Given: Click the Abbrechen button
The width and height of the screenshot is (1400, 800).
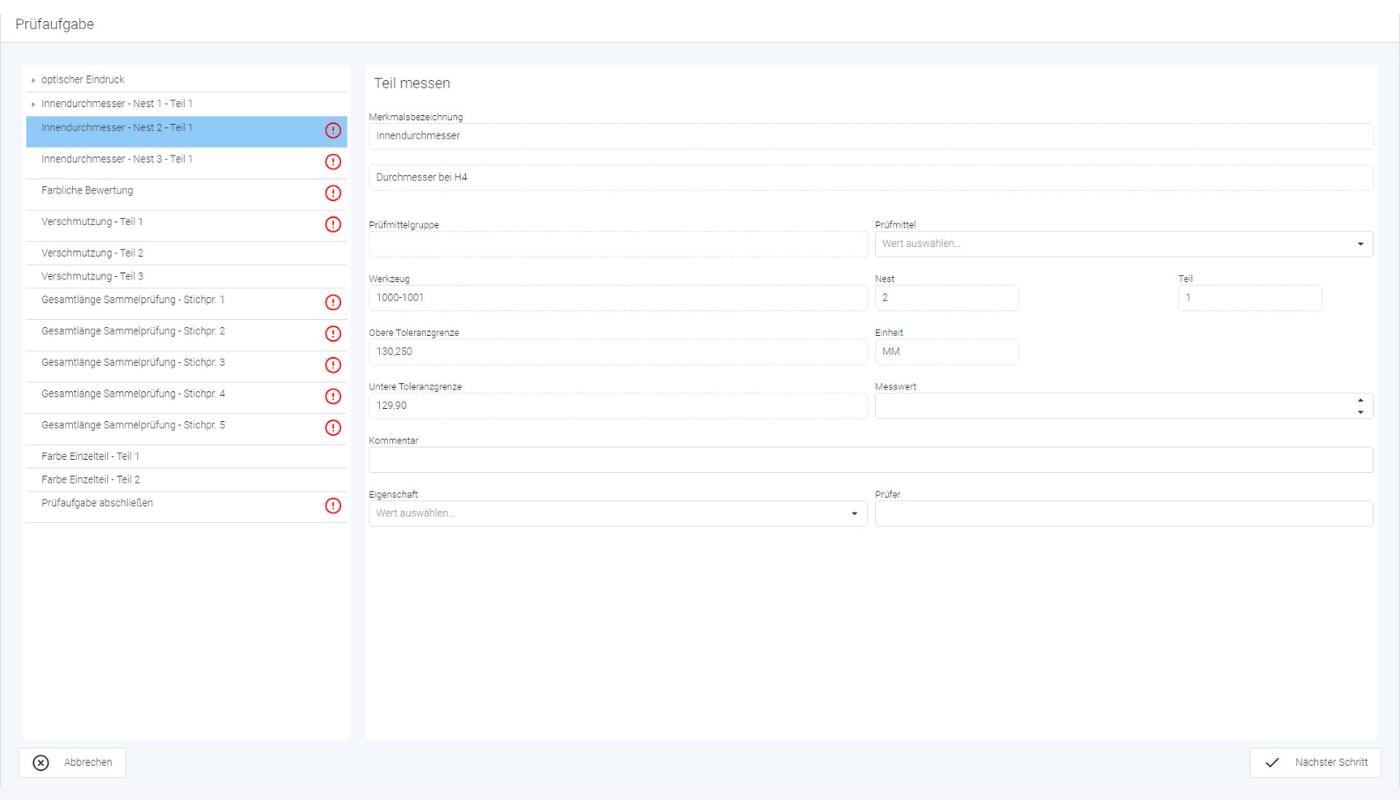Looking at the screenshot, I should [x=72, y=762].
